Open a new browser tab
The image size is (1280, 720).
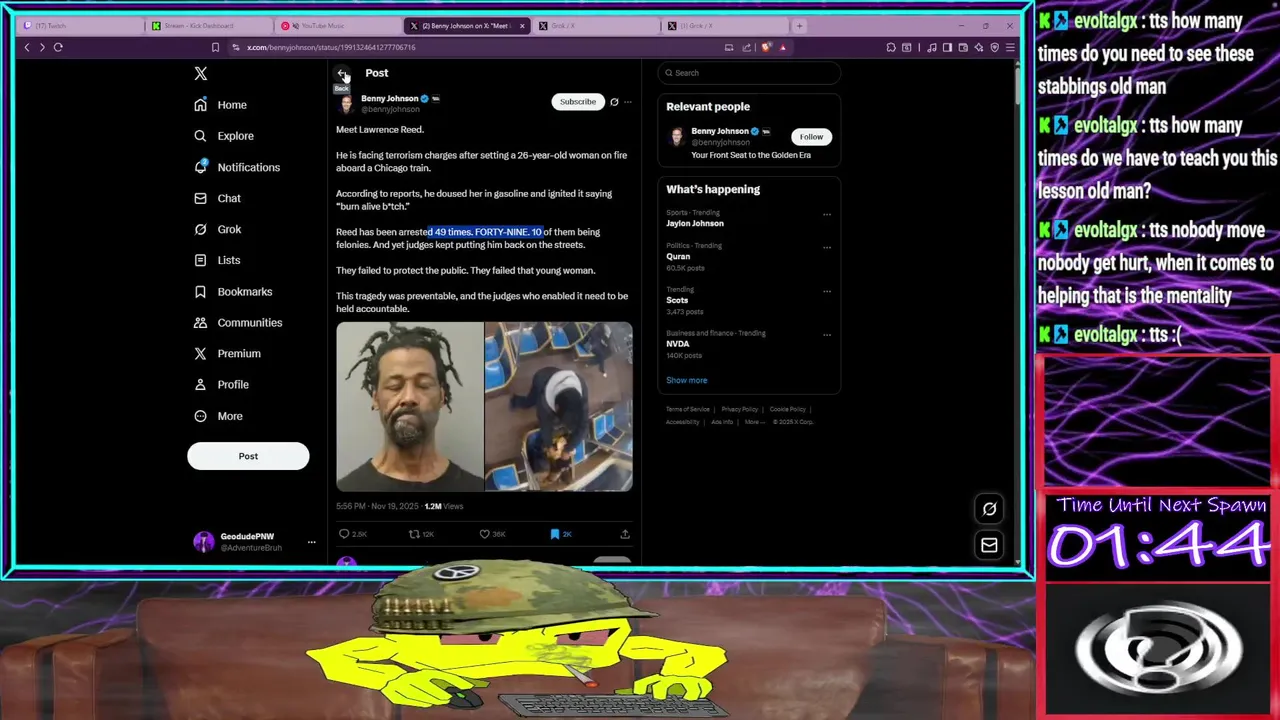[x=799, y=26]
